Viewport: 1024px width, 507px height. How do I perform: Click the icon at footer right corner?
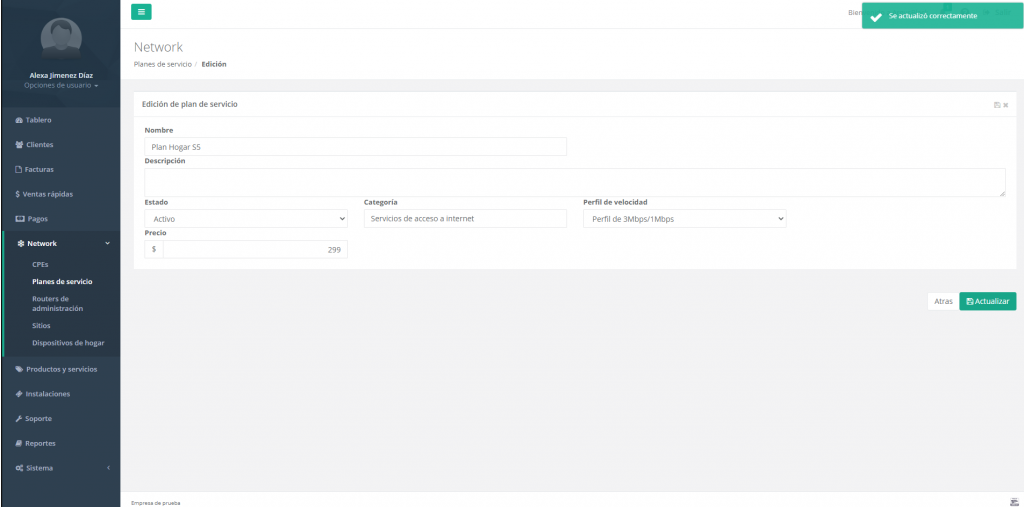click(1014, 502)
